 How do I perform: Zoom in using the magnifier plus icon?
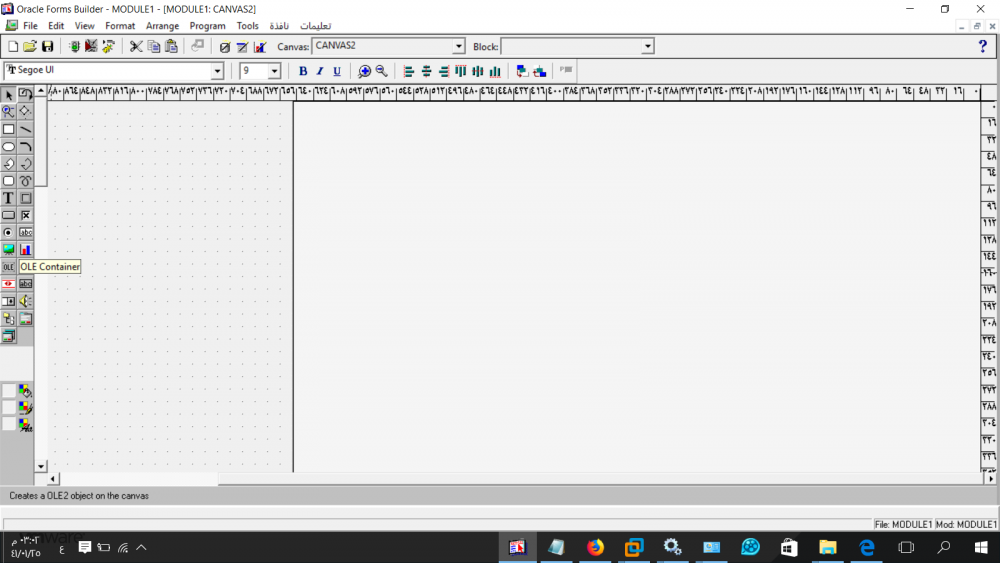pyautogui.click(x=364, y=71)
